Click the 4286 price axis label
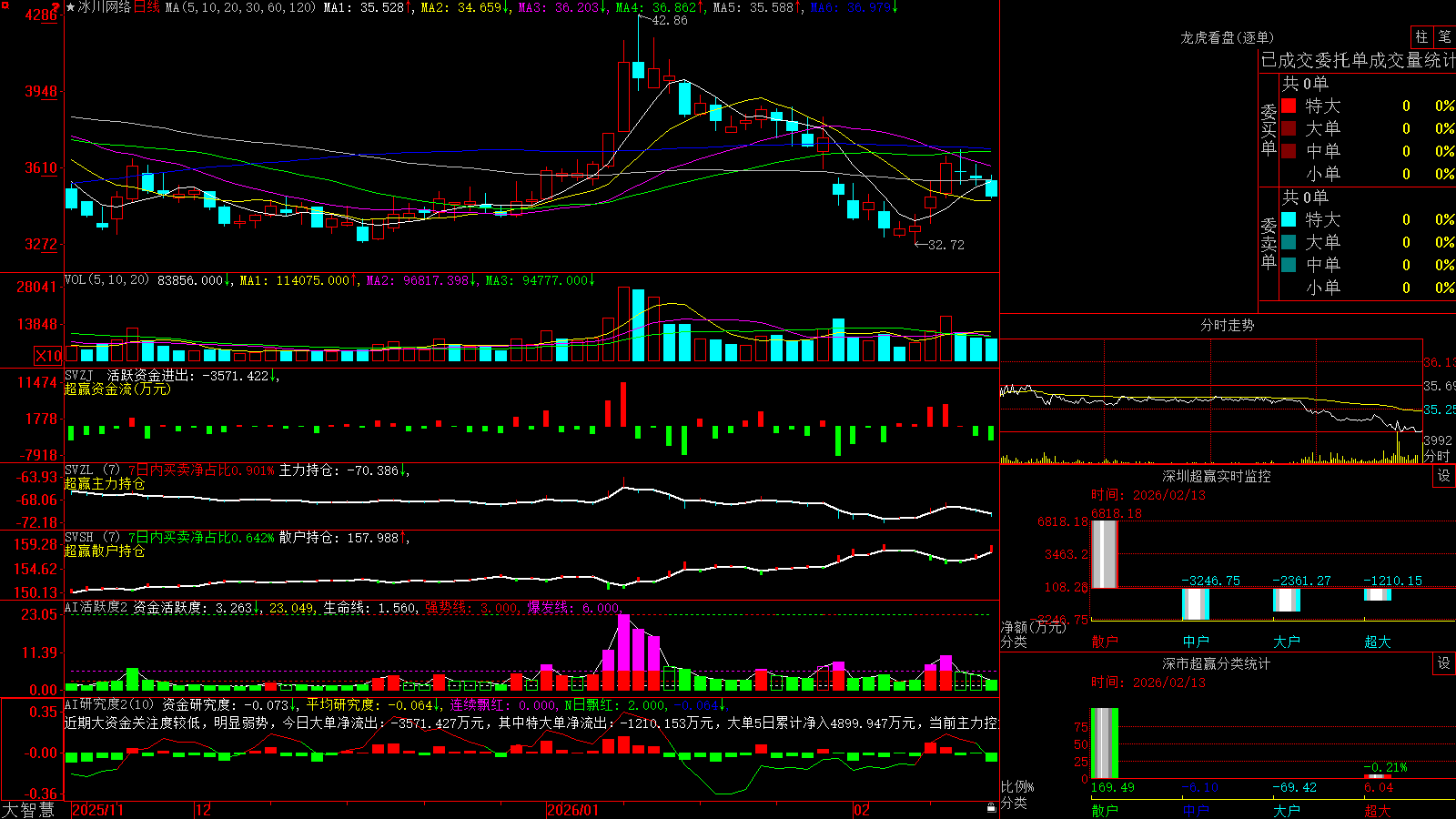Screen dimensions: 1456x819 (40, 15)
